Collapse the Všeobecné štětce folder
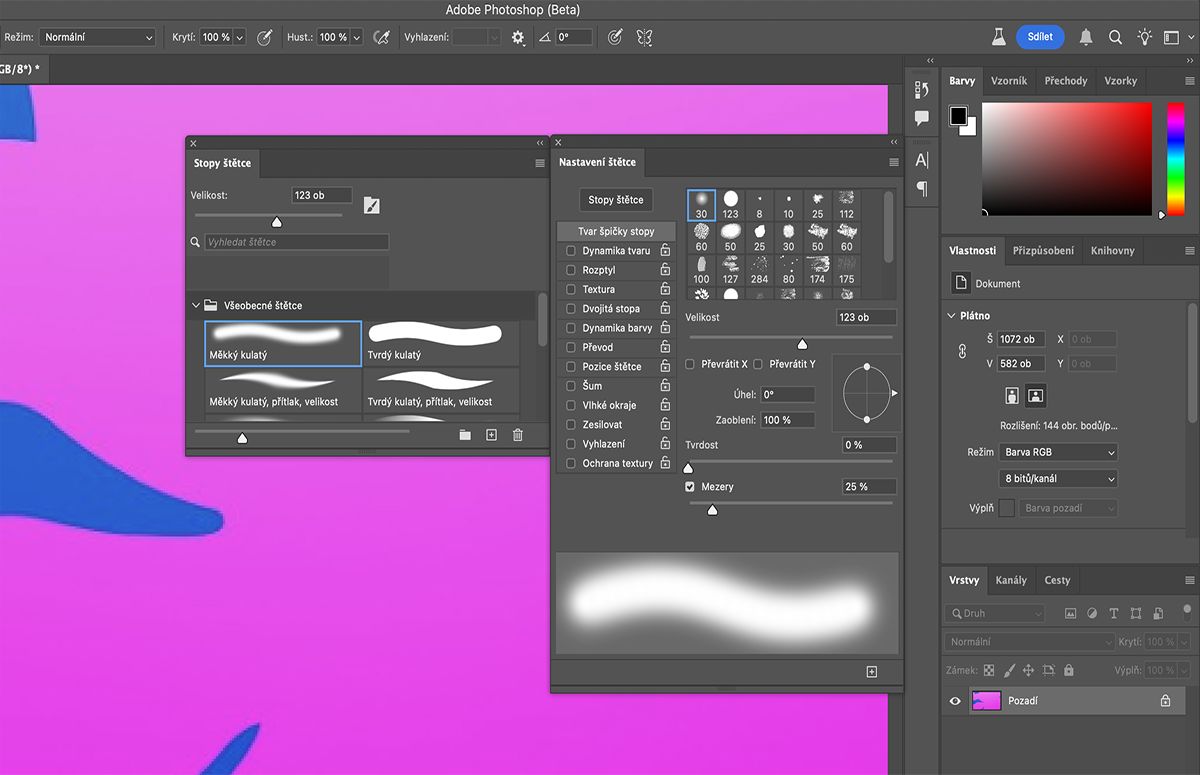This screenshot has width=1200, height=775. (196, 305)
